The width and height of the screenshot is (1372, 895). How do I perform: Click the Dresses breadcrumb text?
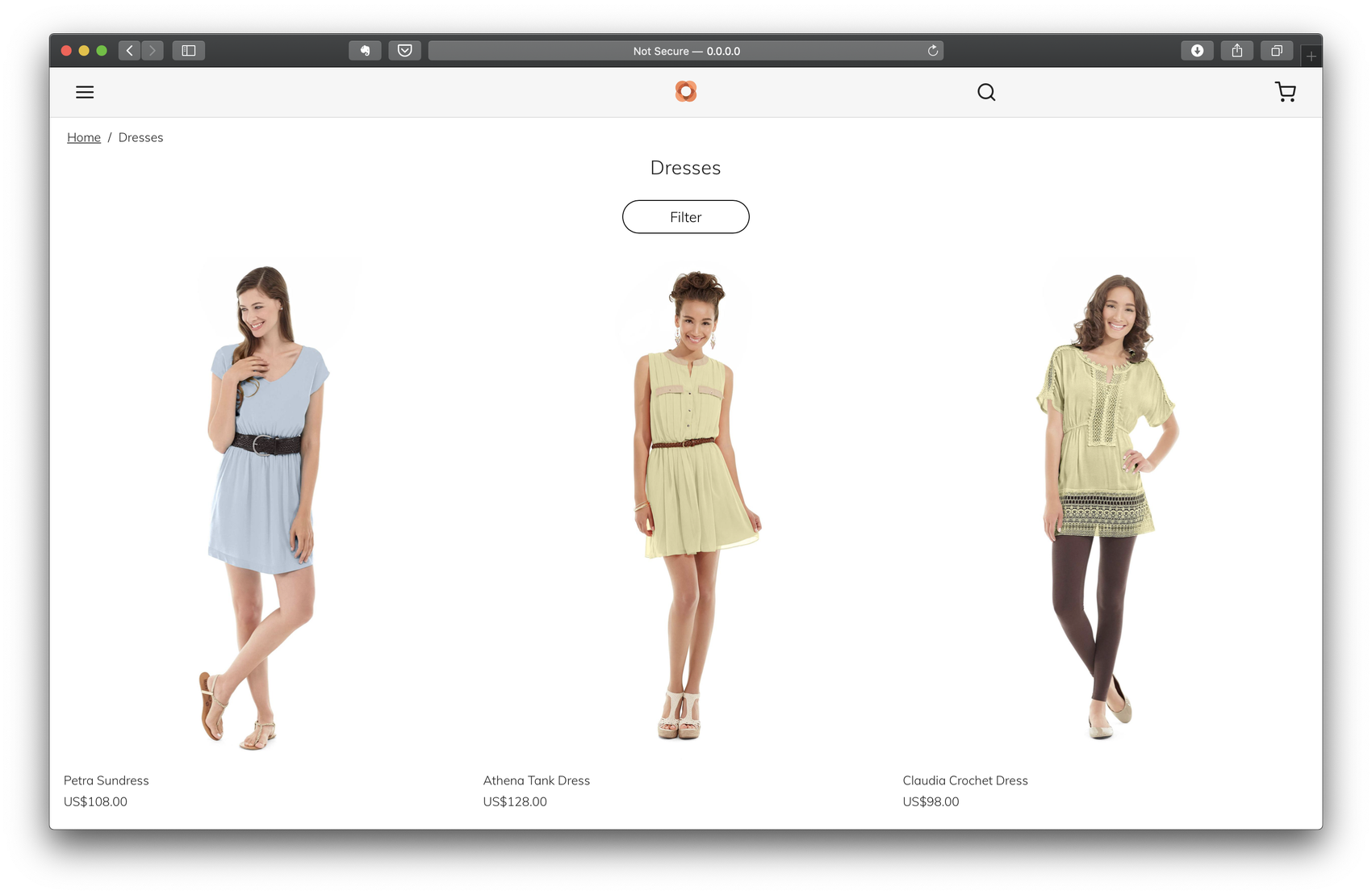[140, 137]
